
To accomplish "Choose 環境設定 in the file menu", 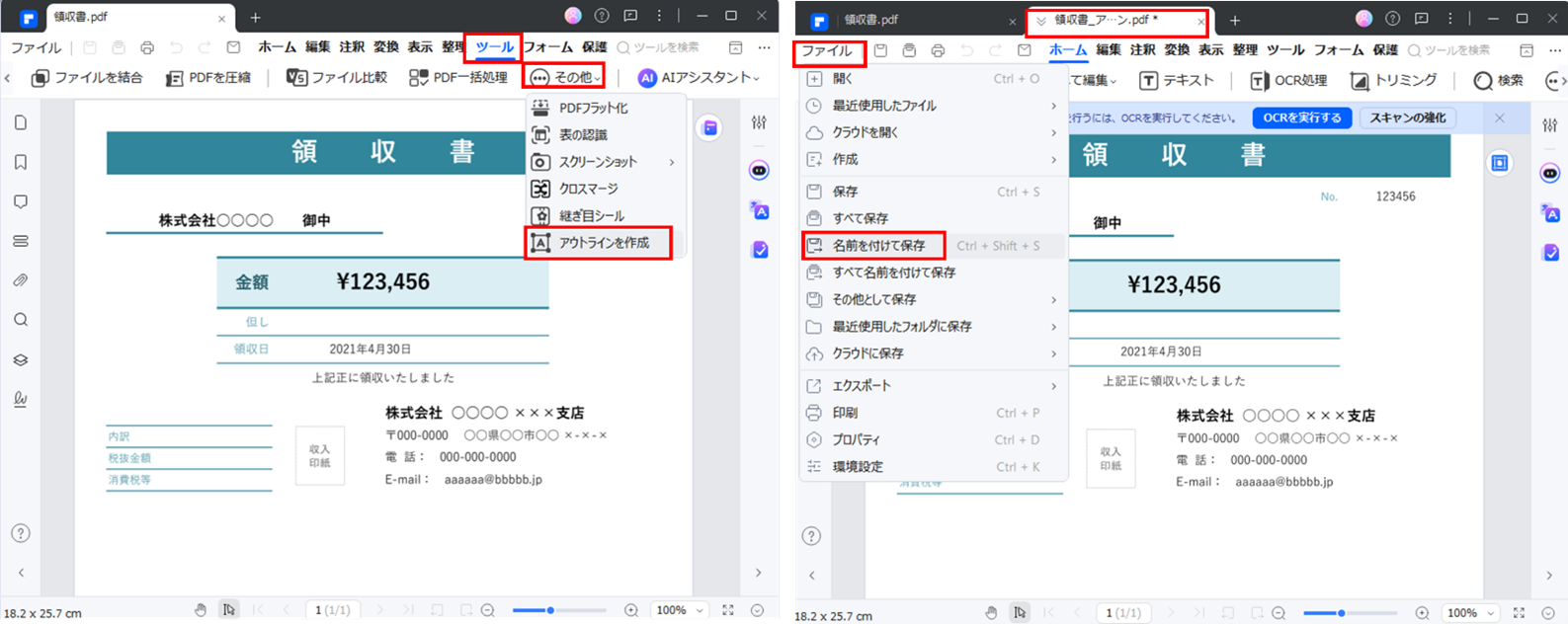I will tap(934, 467).
